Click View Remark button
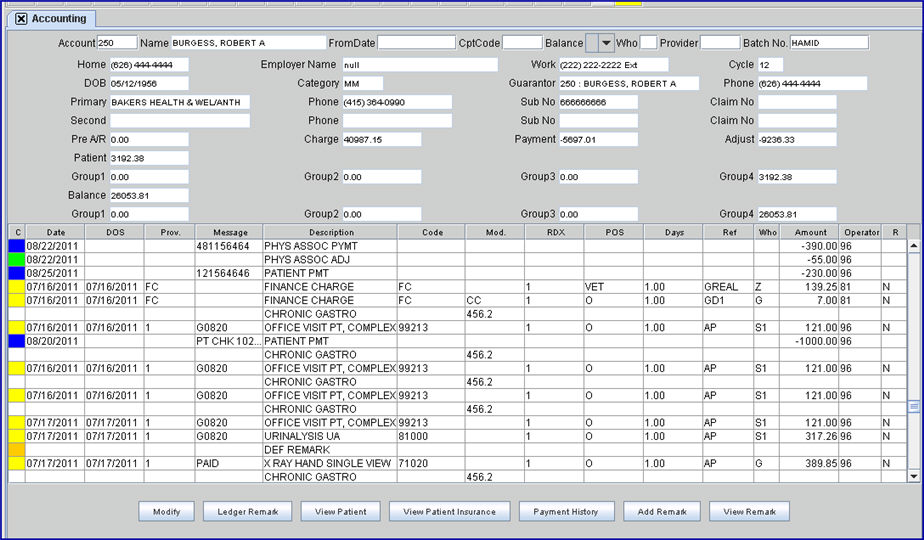 click(750, 512)
